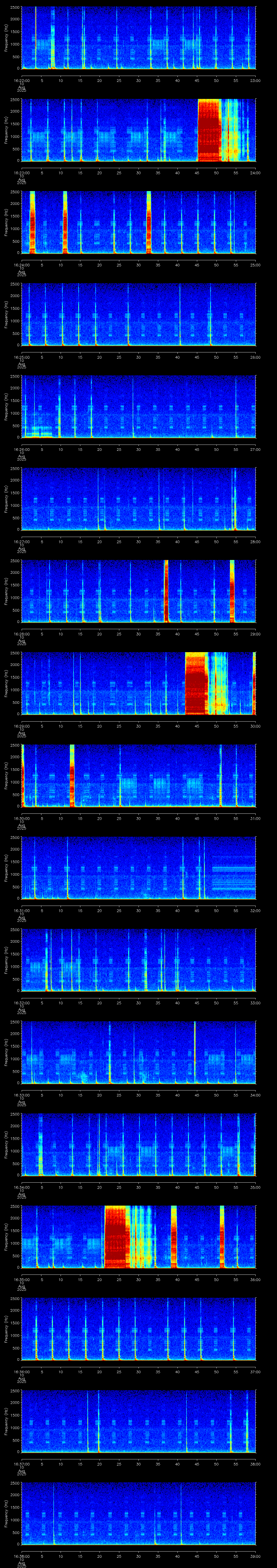Pick the 16:35:00 time axis label
The width and height of the screenshot is (277, 1568).
[22, 1279]
